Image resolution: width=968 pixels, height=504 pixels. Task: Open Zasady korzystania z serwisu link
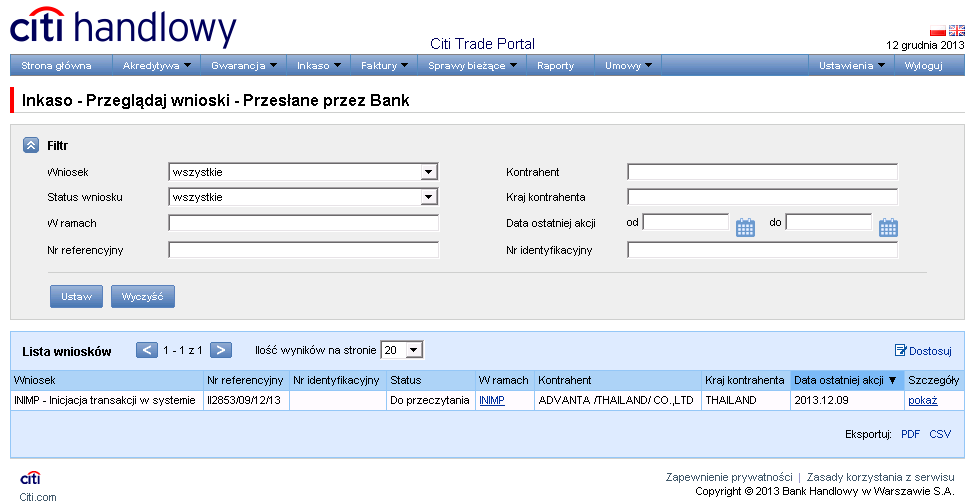point(880,477)
